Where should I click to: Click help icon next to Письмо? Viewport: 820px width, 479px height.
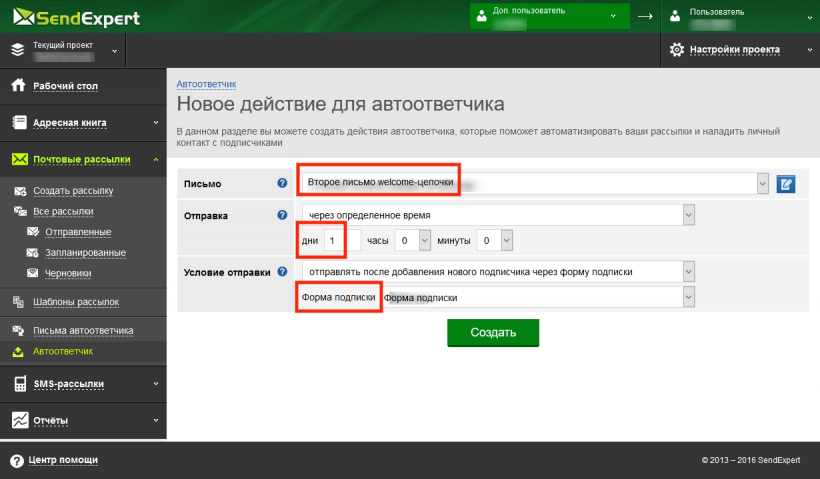point(282,184)
